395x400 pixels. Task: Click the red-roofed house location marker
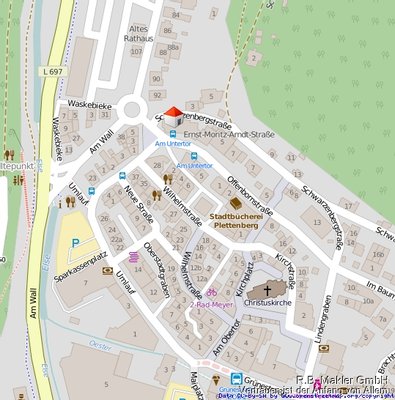click(174, 116)
